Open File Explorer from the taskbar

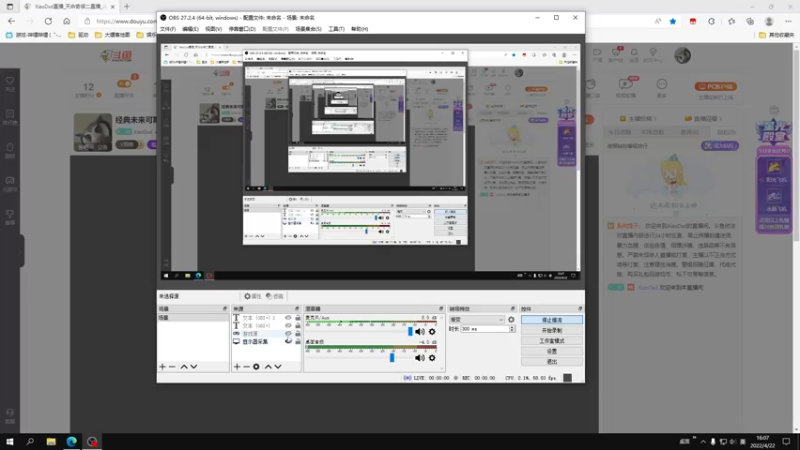click(x=51, y=442)
